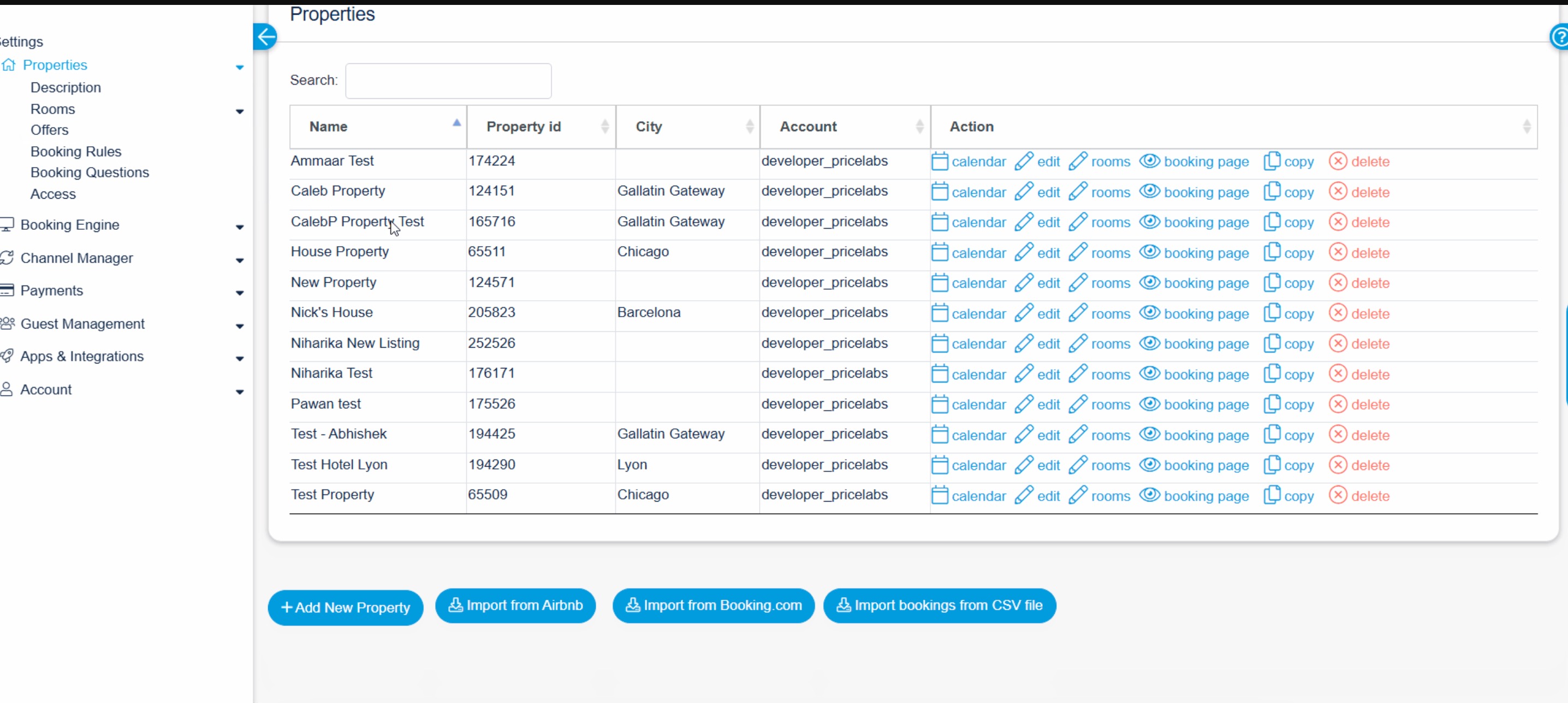Viewport: 1568px width, 703px height.
Task: Open the Booking Questions sidebar item
Action: pyautogui.click(x=90, y=172)
